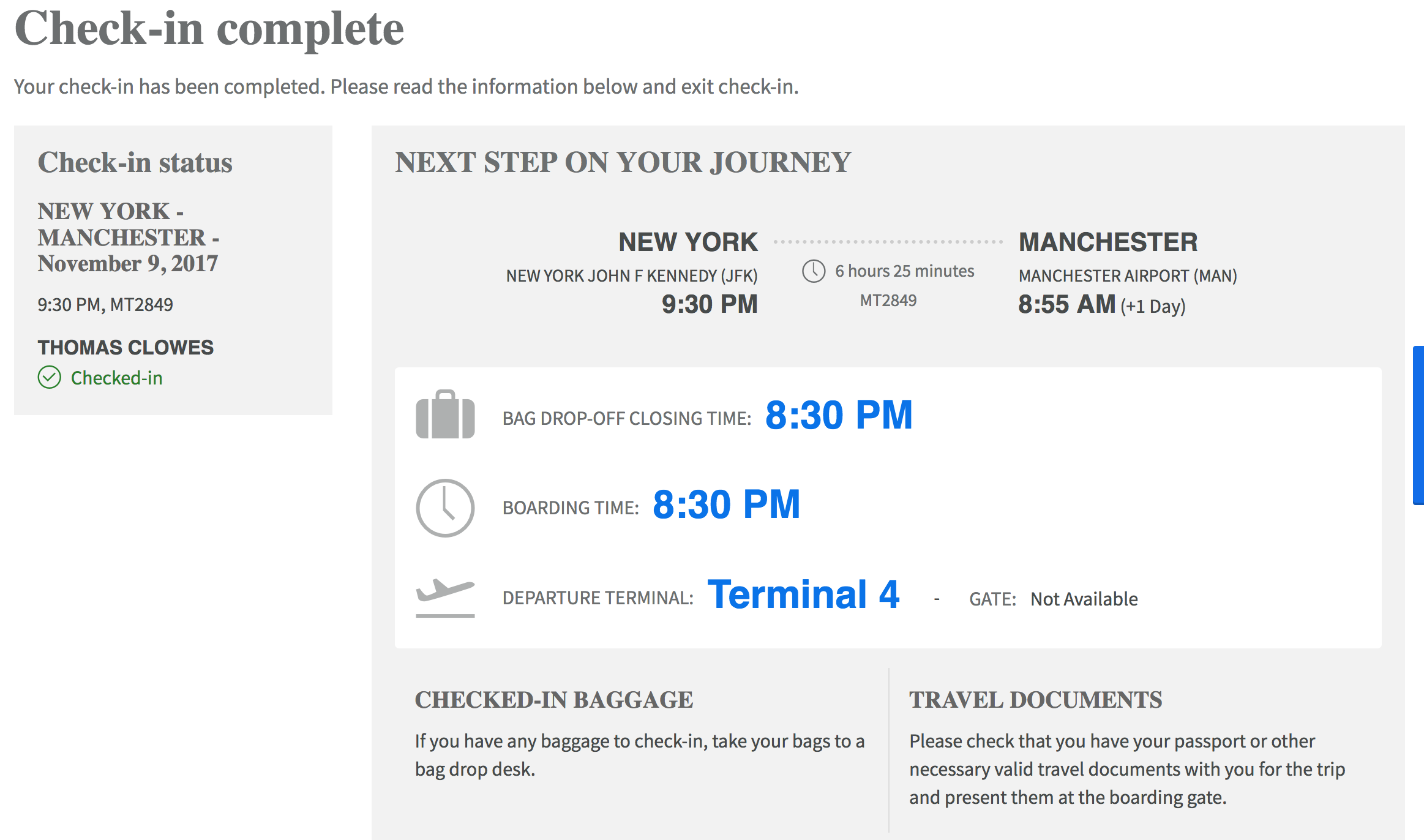Image resolution: width=1424 pixels, height=840 pixels.
Task: Click the gate Not Available text
Action: click(x=1084, y=599)
